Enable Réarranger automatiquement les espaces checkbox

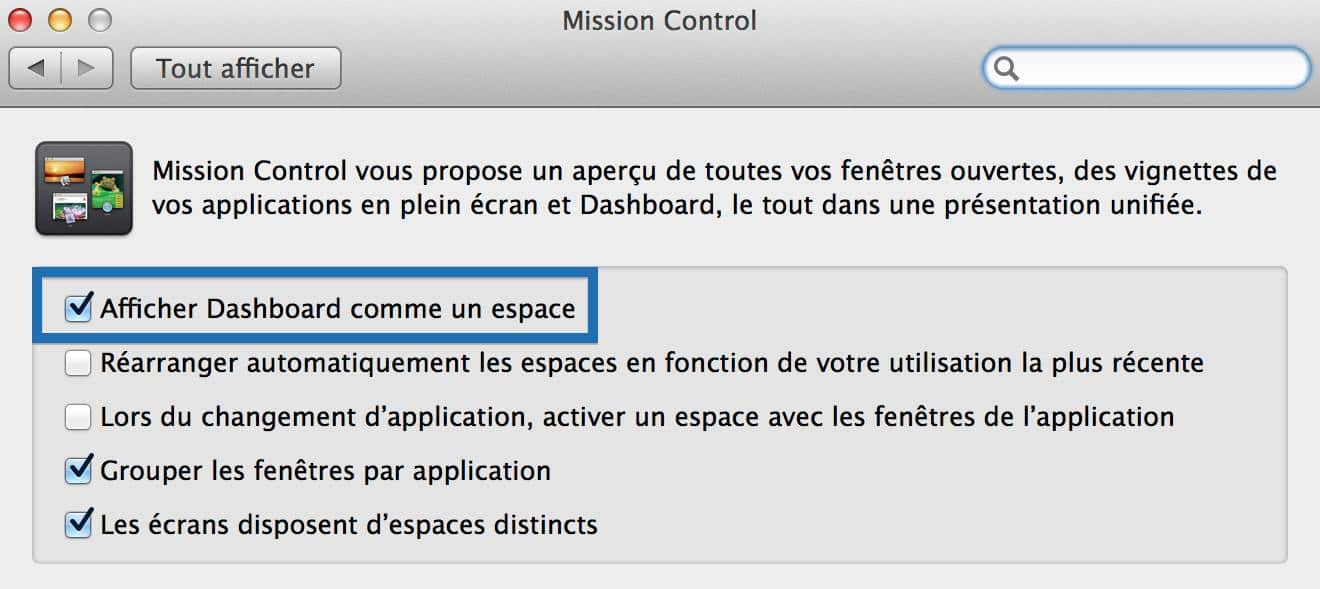[78, 363]
